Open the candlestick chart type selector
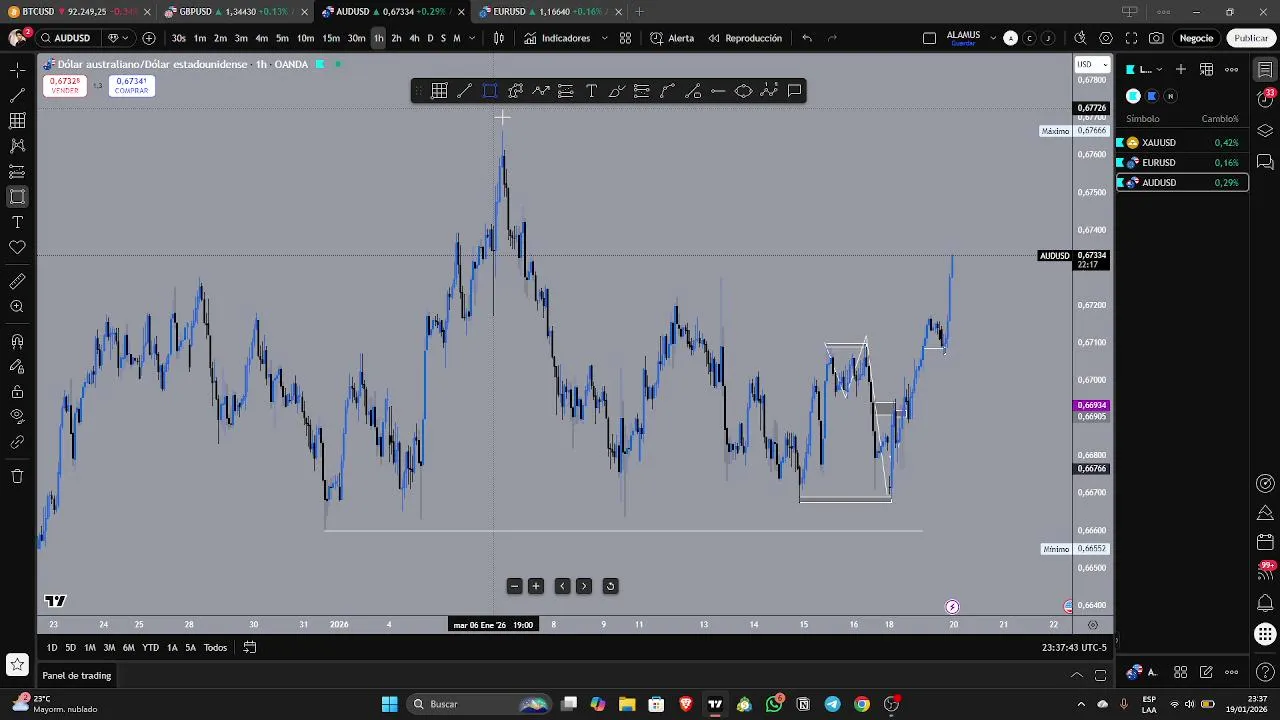1280x720 pixels. pos(499,38)
